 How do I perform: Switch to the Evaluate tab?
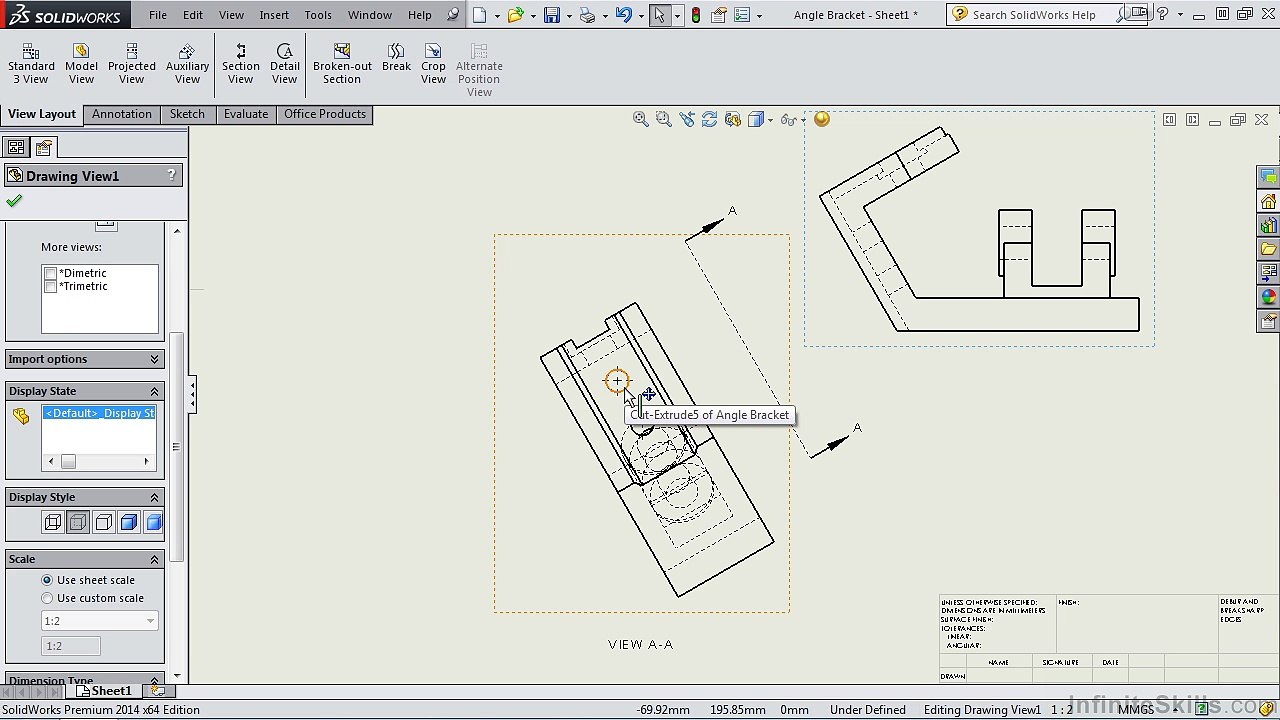[246, 114]
